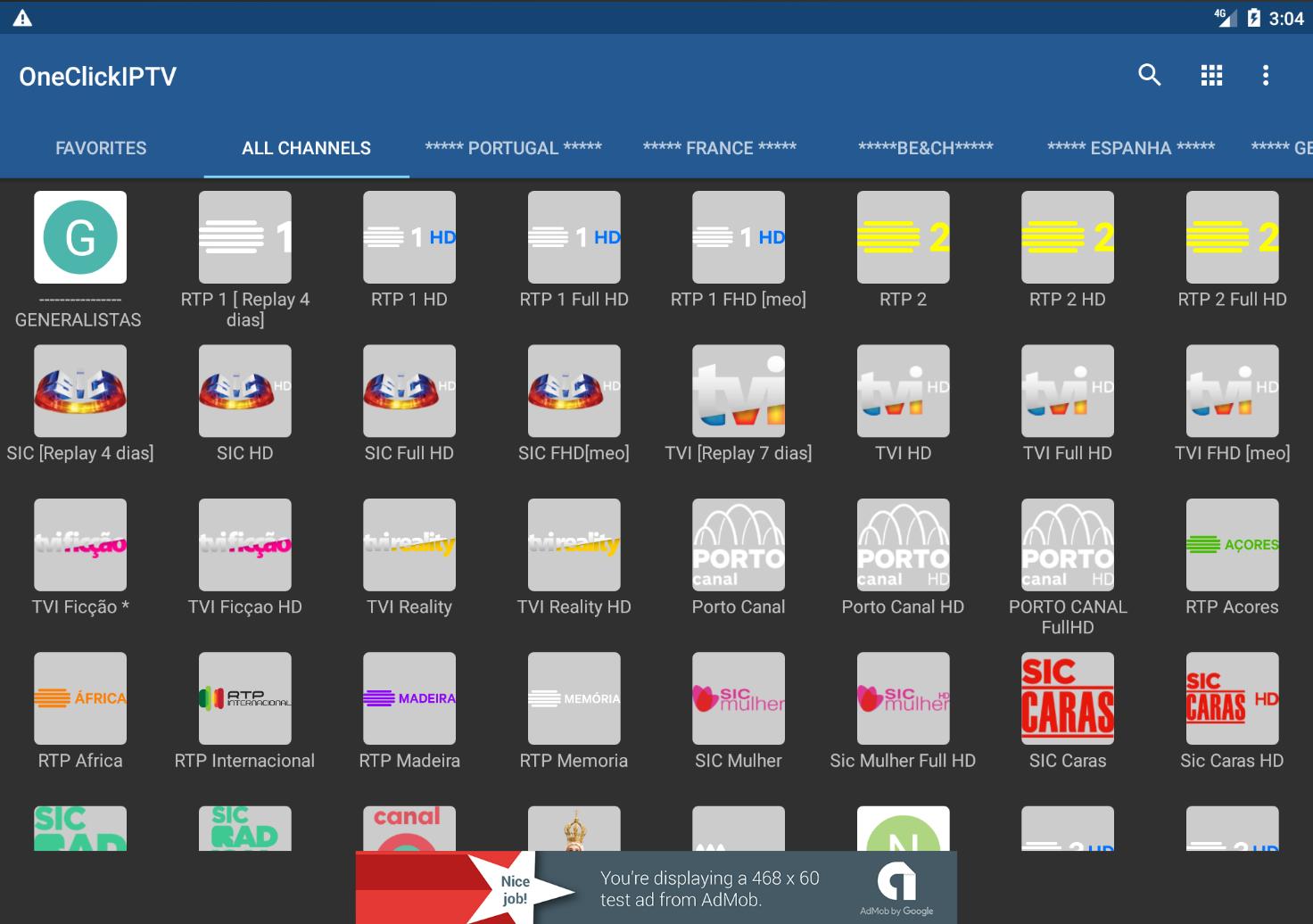
Task: Play the TVI Reality HD channel
Action: [x=574, y=544]
